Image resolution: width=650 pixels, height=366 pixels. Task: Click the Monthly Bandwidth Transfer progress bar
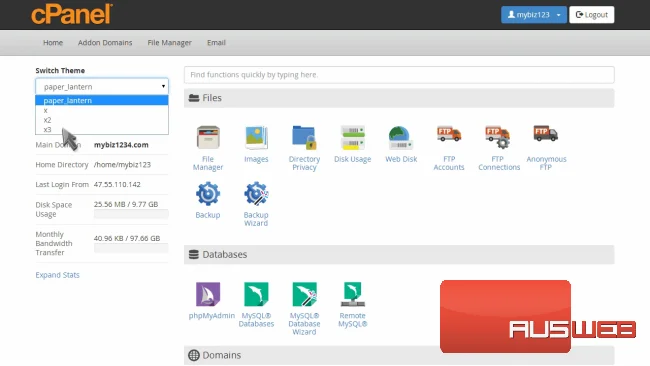tap(131, 248)
